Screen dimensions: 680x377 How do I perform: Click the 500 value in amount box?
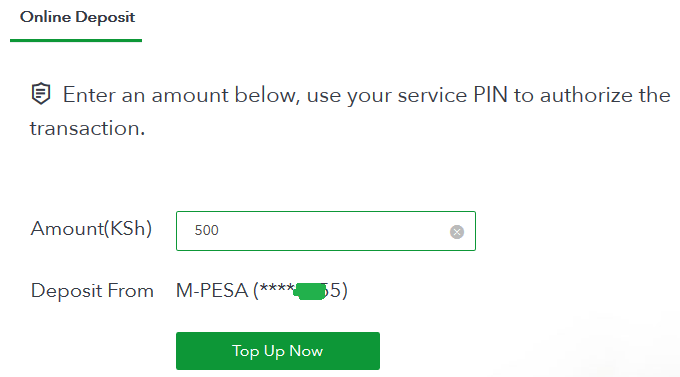pos(206,230)
